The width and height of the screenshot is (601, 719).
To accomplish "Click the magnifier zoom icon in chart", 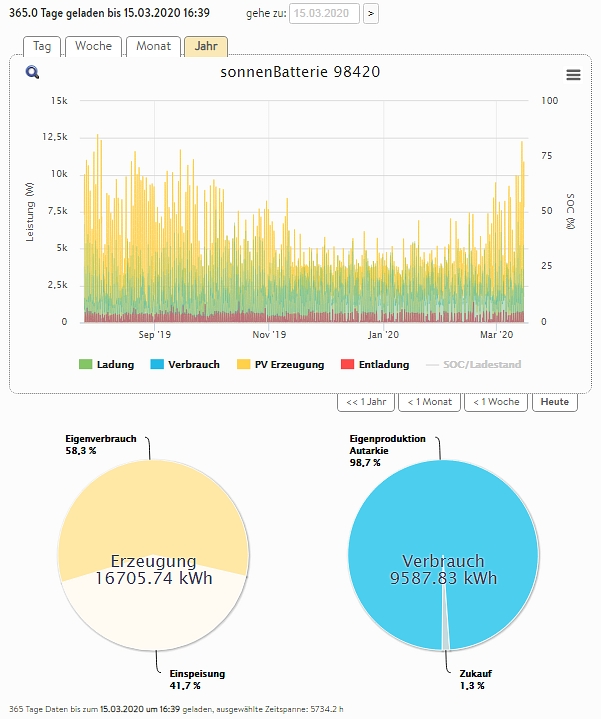I will coord(33,73).
